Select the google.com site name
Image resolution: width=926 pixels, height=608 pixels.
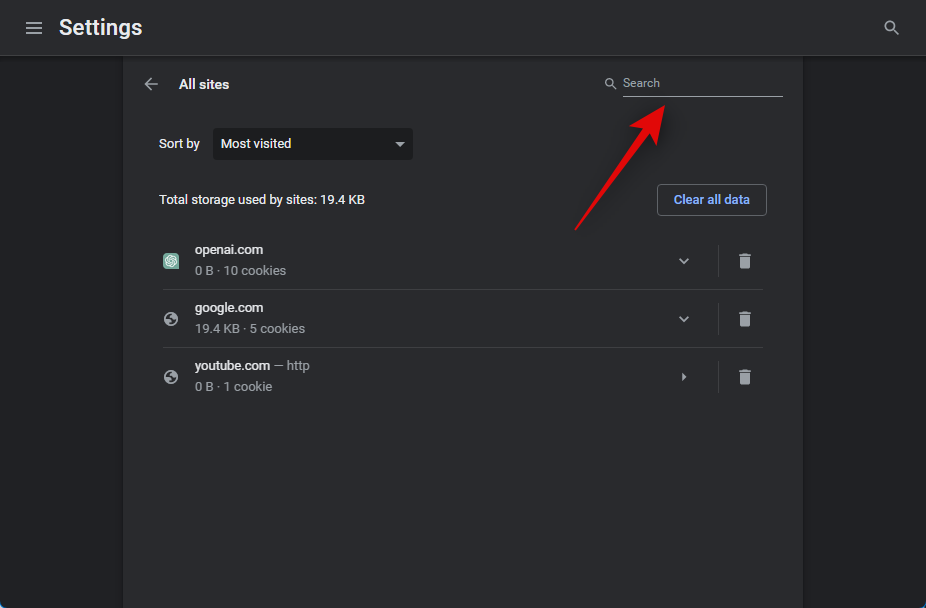coord(229,308)
